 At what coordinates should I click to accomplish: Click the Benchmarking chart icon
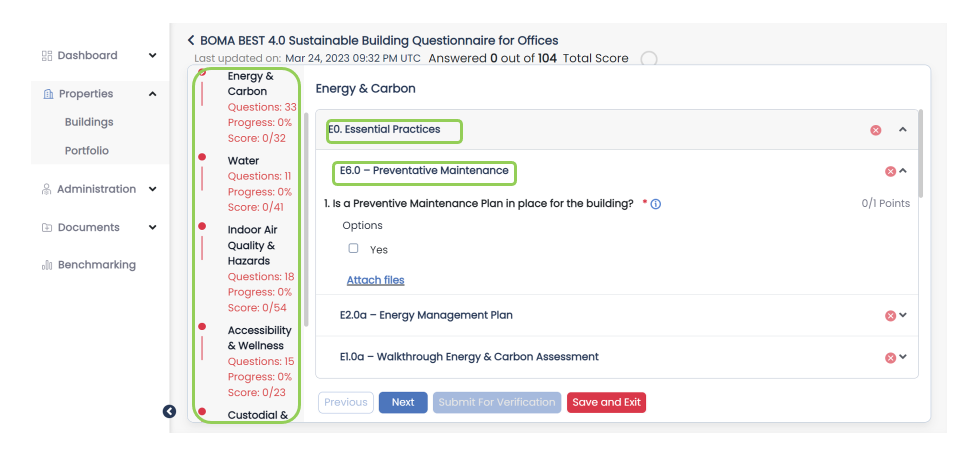(47, 265)
